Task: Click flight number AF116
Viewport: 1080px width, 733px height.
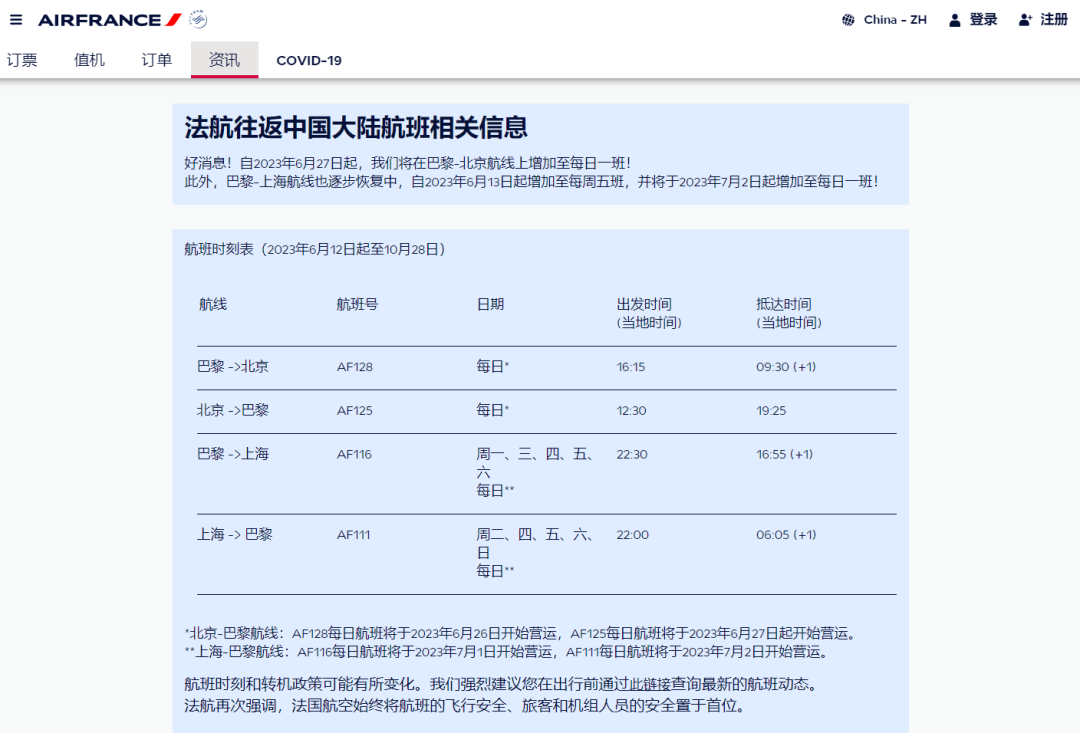Action: pyautogui.click(x=354, y=455)
